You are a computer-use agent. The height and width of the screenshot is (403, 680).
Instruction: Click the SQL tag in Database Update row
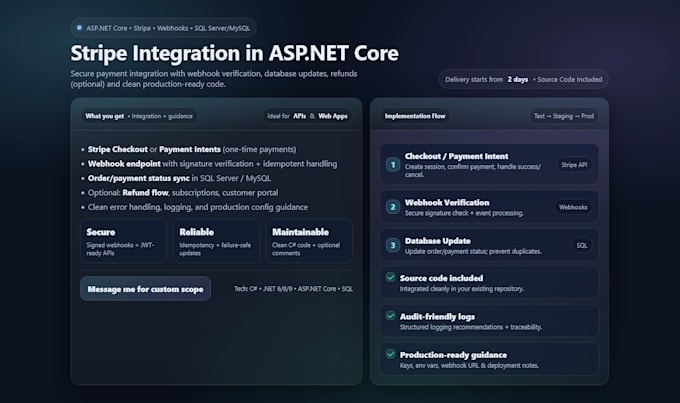[582, 245]
